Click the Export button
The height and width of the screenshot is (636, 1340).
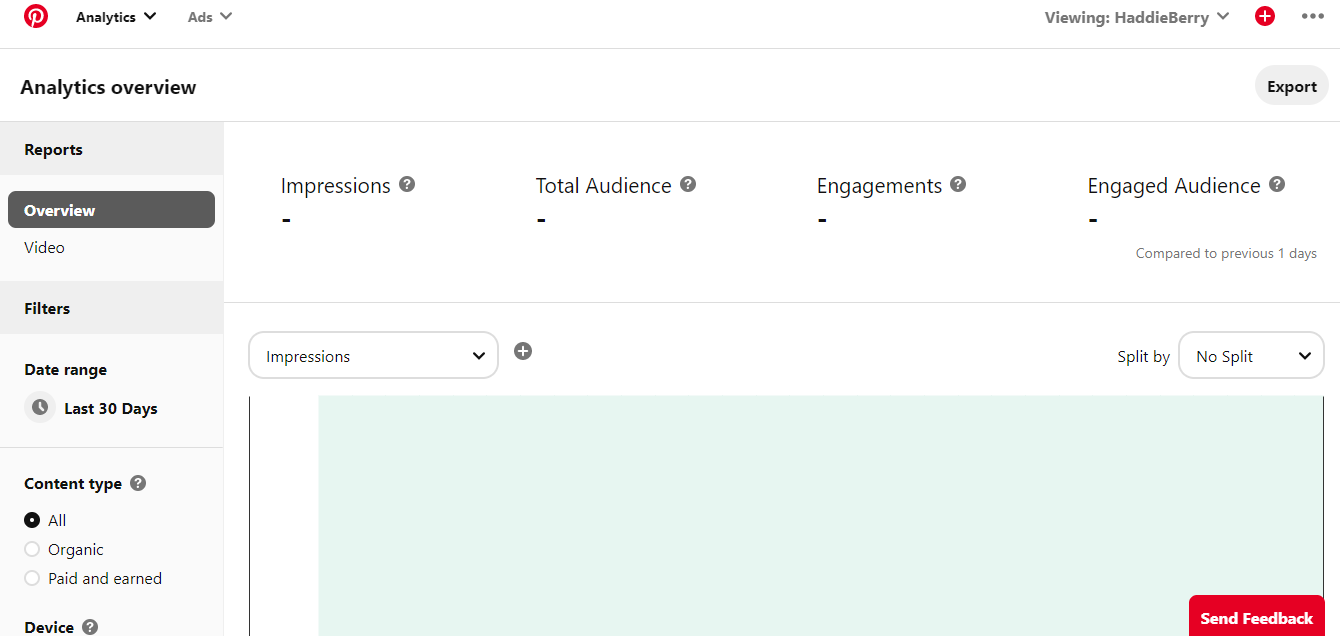(1291, 86)
